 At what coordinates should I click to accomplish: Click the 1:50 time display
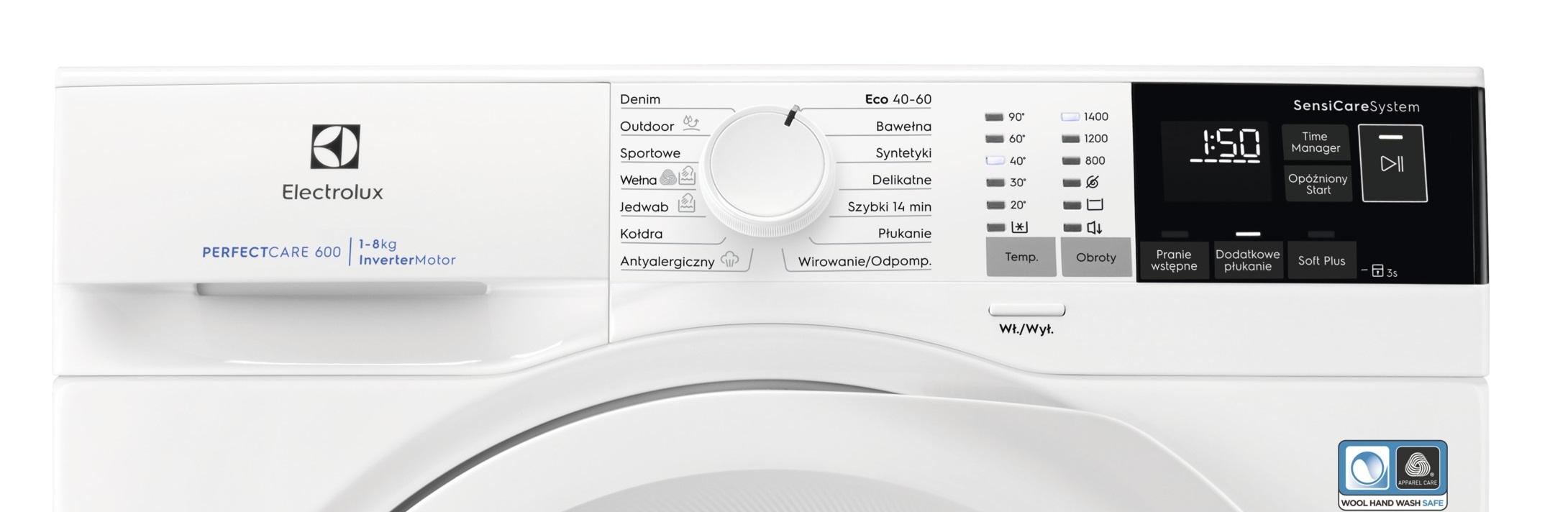(x=1225, y=146)
